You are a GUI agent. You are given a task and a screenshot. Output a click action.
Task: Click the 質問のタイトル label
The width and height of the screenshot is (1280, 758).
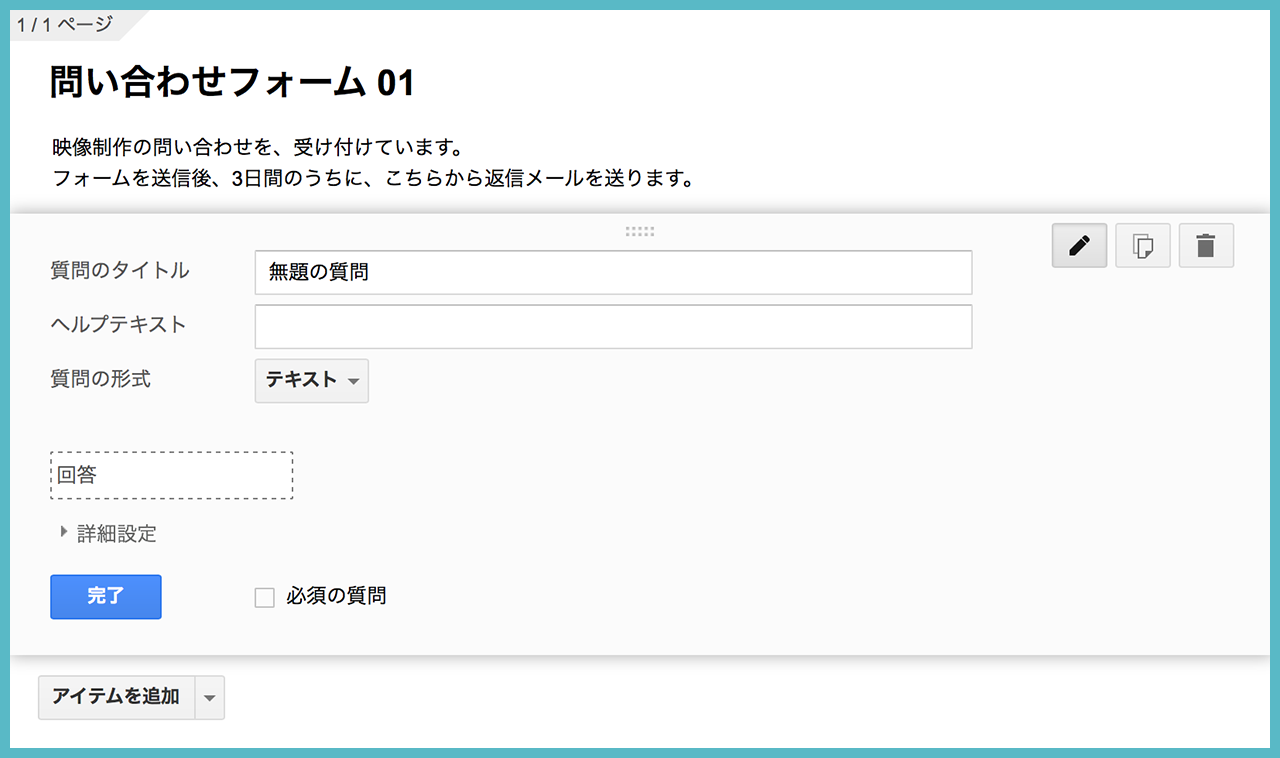click(x=120, y=270)
